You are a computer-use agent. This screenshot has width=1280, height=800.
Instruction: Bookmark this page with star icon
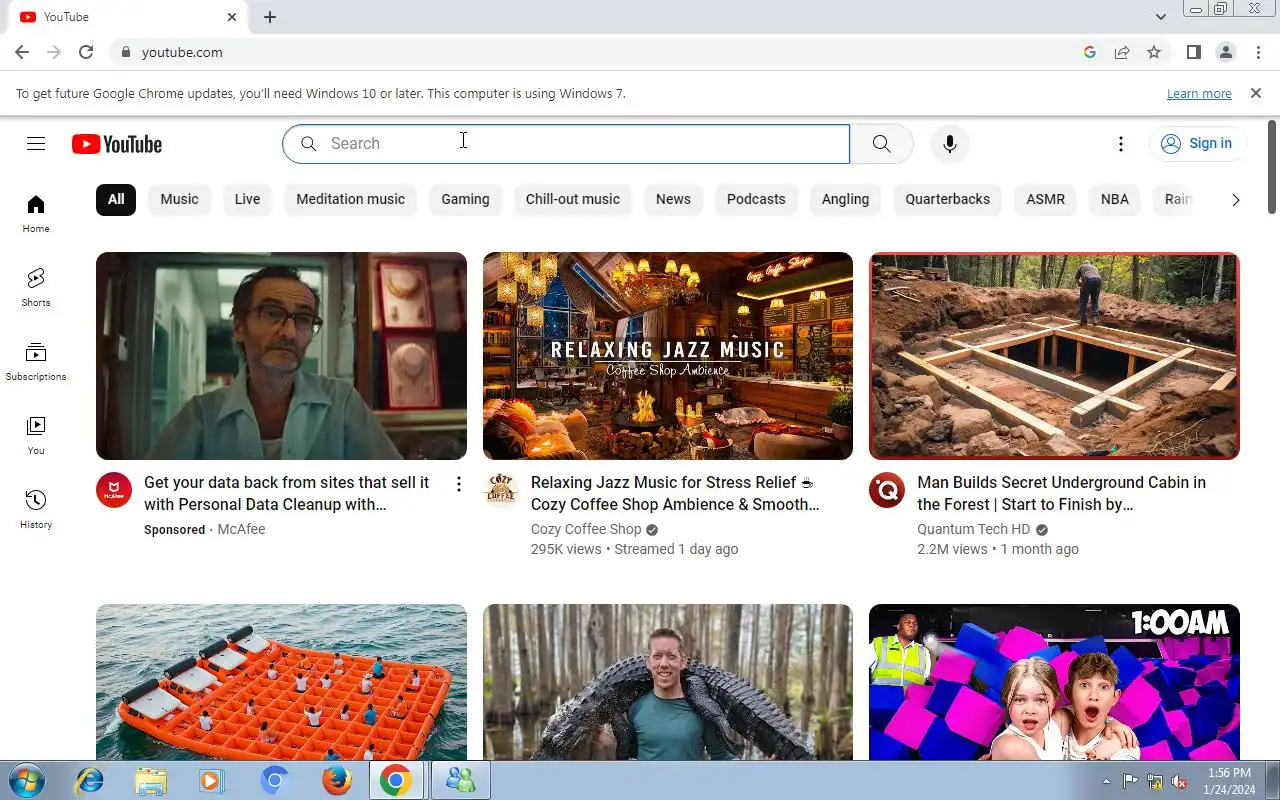[x=1154, y=52]
